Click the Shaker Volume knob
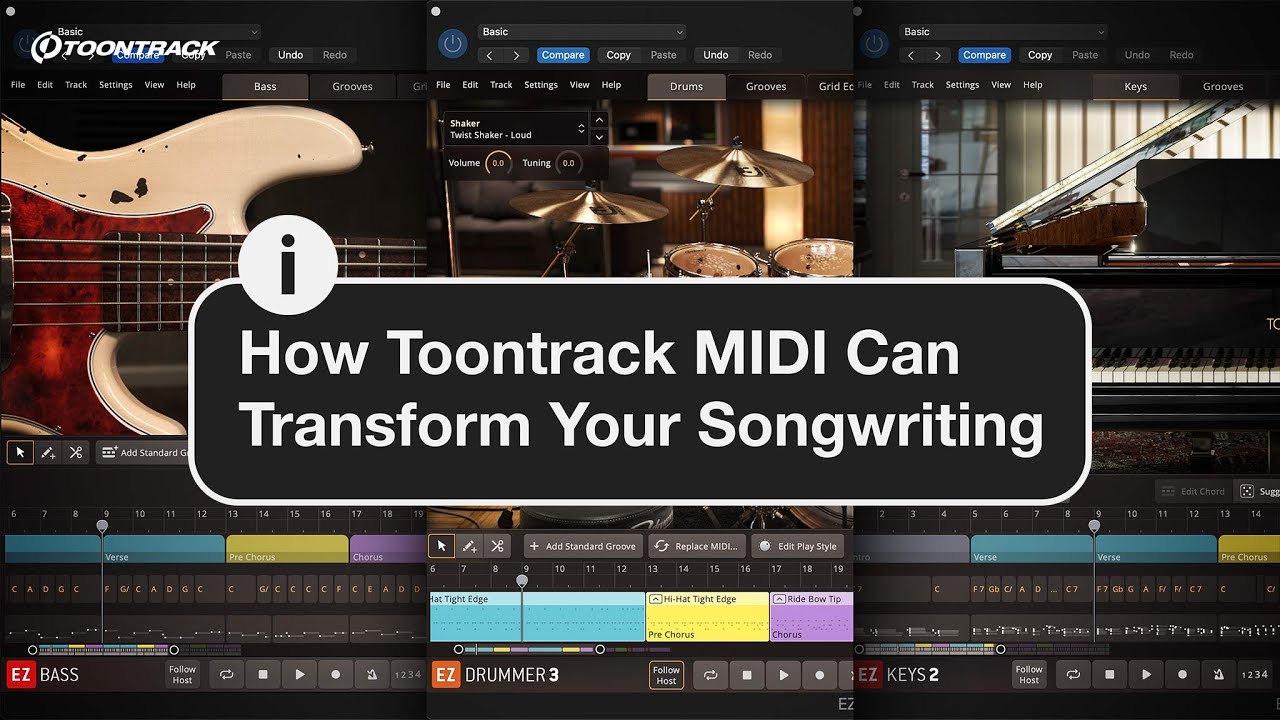1280x720 pixels. (x=498, y=163)
